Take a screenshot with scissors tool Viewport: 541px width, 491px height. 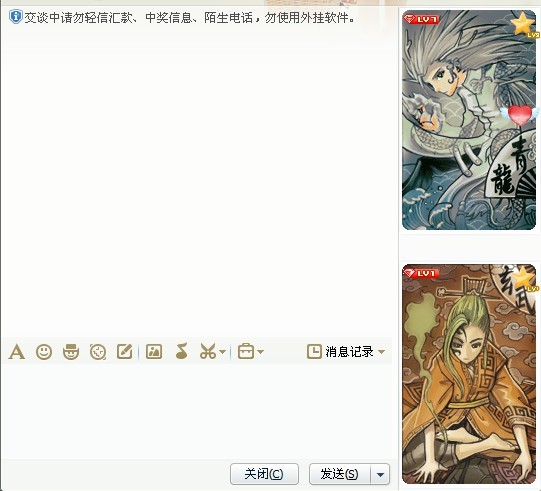pyautogui.click(x=208, y=352)
